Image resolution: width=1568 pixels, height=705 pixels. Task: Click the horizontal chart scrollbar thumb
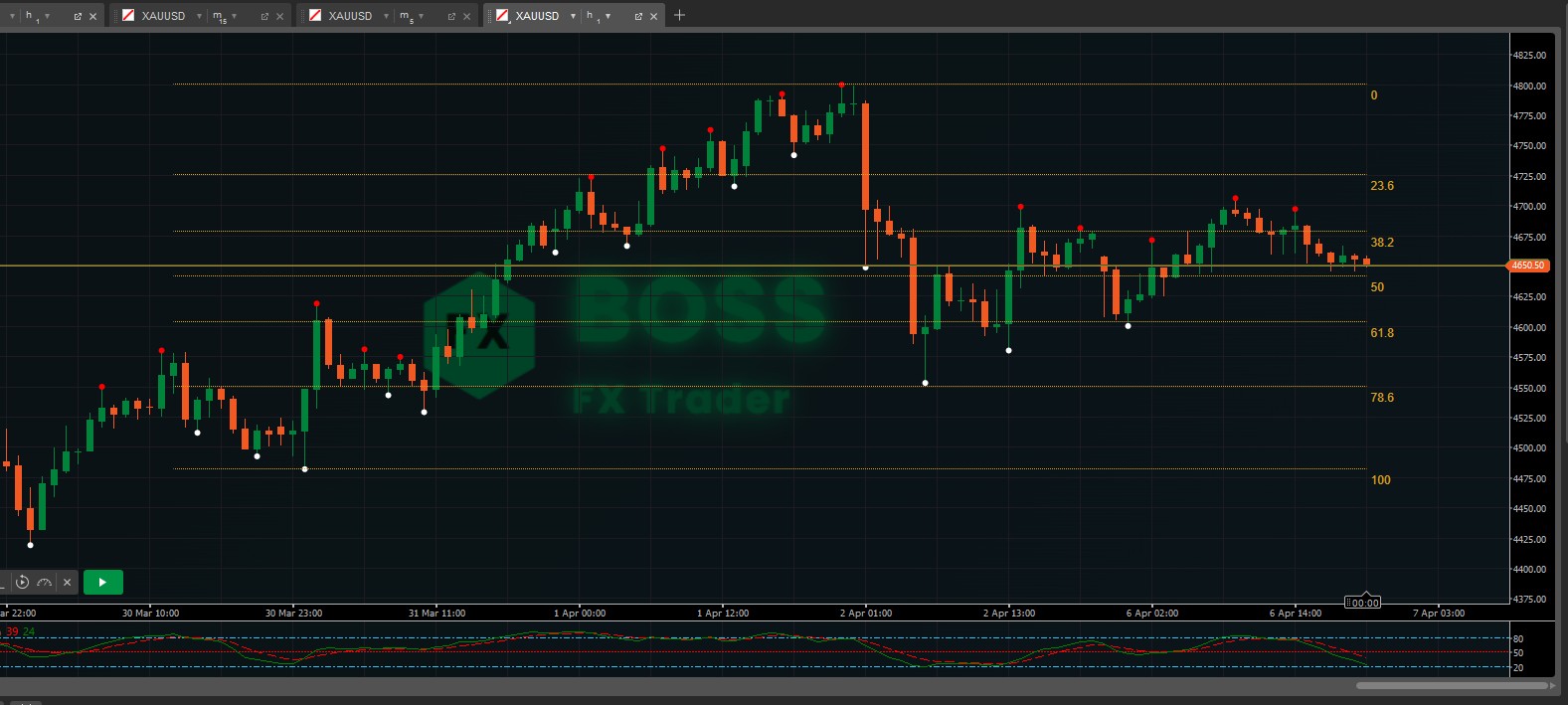point(1453,685)
